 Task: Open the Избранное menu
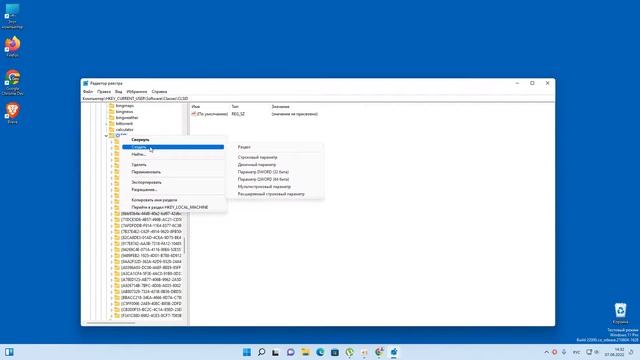[137, 92]
